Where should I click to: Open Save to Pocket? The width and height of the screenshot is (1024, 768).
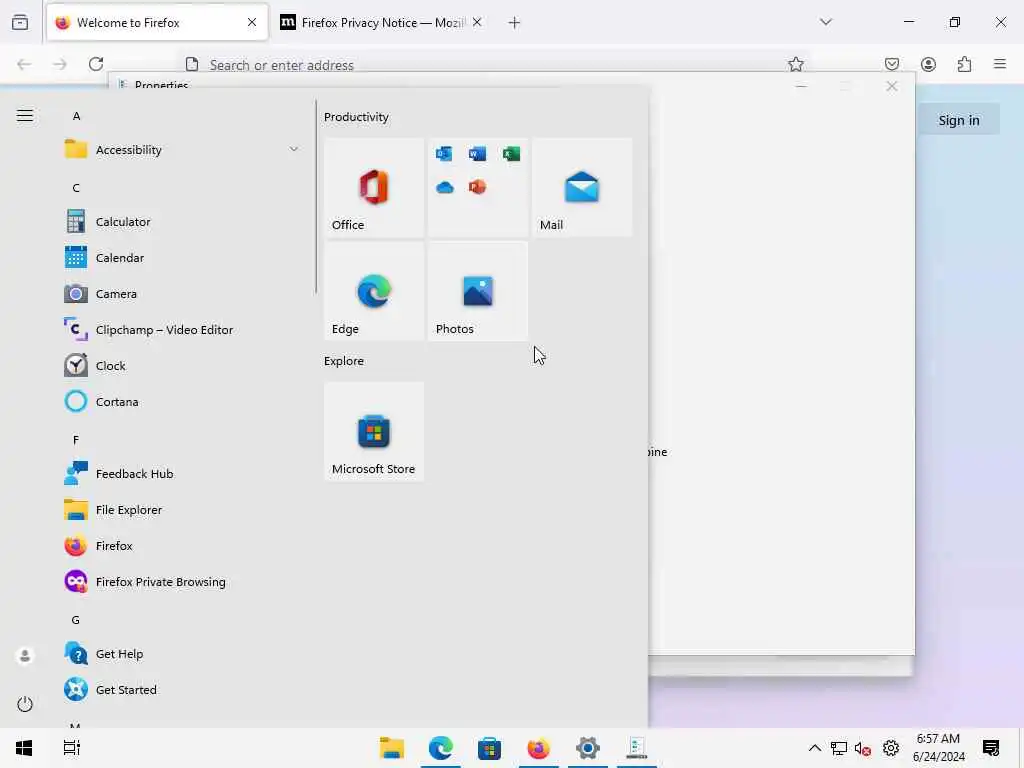[892, 64]
